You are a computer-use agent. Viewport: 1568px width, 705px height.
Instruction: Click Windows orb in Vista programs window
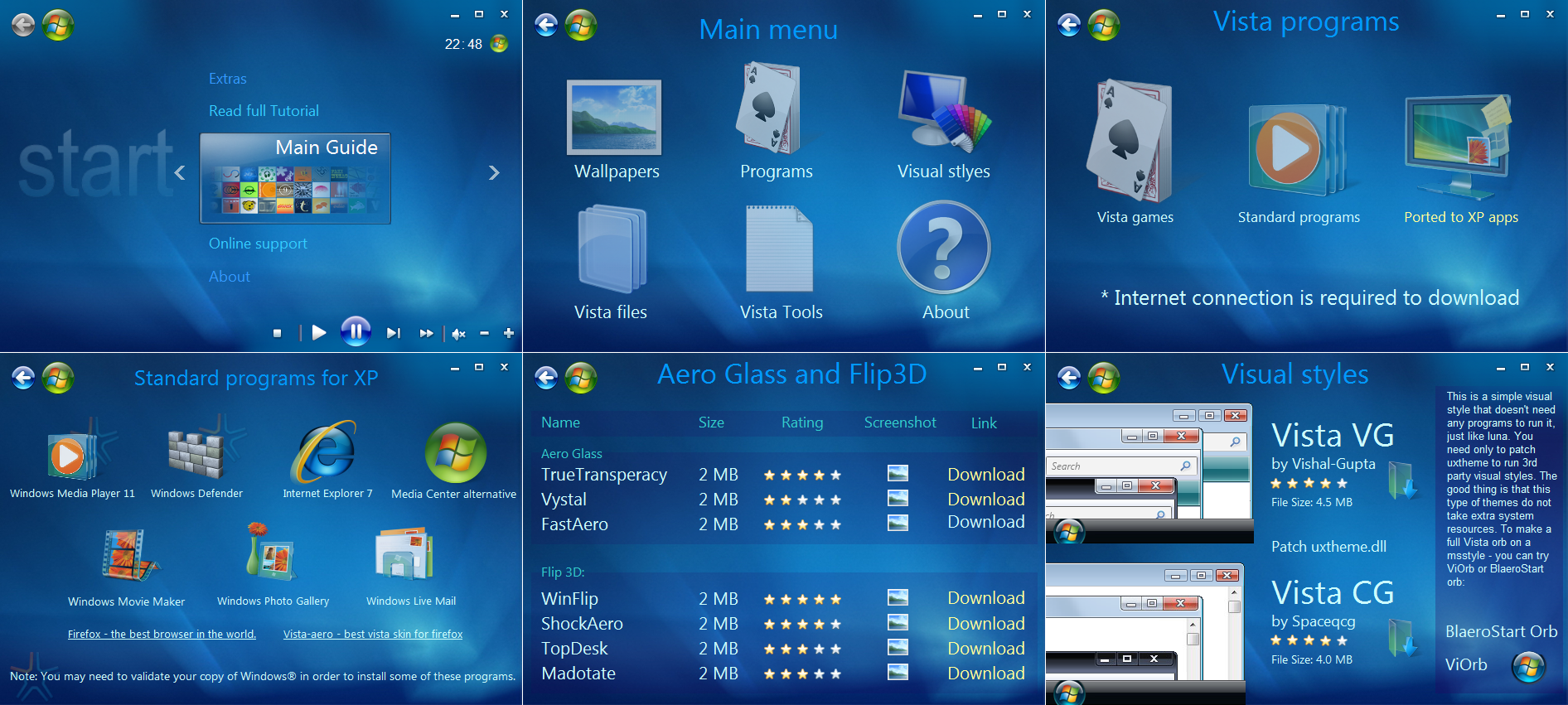point(1104,25)
